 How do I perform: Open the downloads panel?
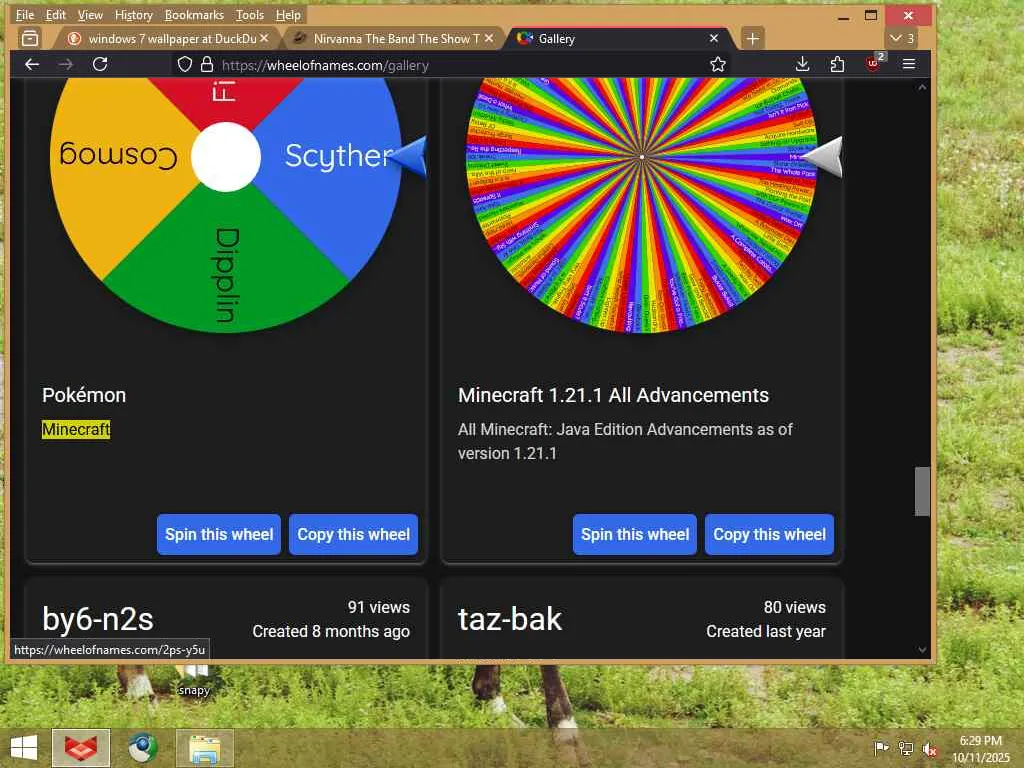tap(803, 64)
